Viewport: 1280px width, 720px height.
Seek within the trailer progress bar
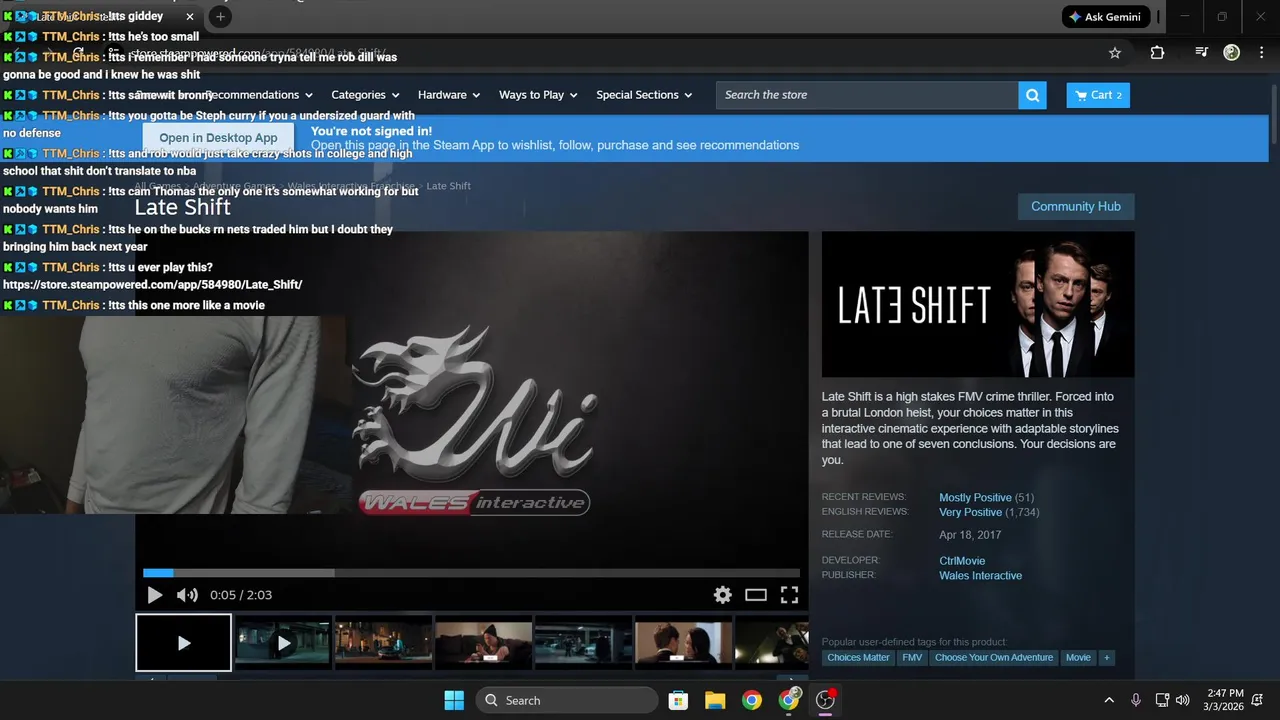471,573
